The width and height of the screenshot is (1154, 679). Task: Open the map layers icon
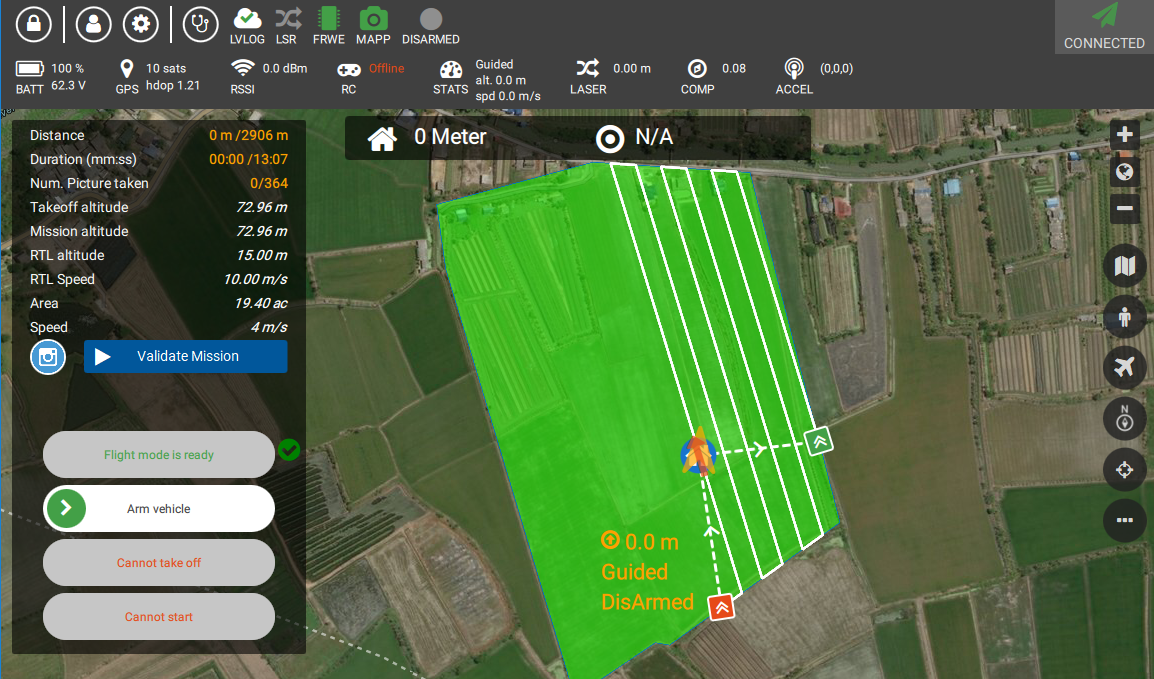1125,266
